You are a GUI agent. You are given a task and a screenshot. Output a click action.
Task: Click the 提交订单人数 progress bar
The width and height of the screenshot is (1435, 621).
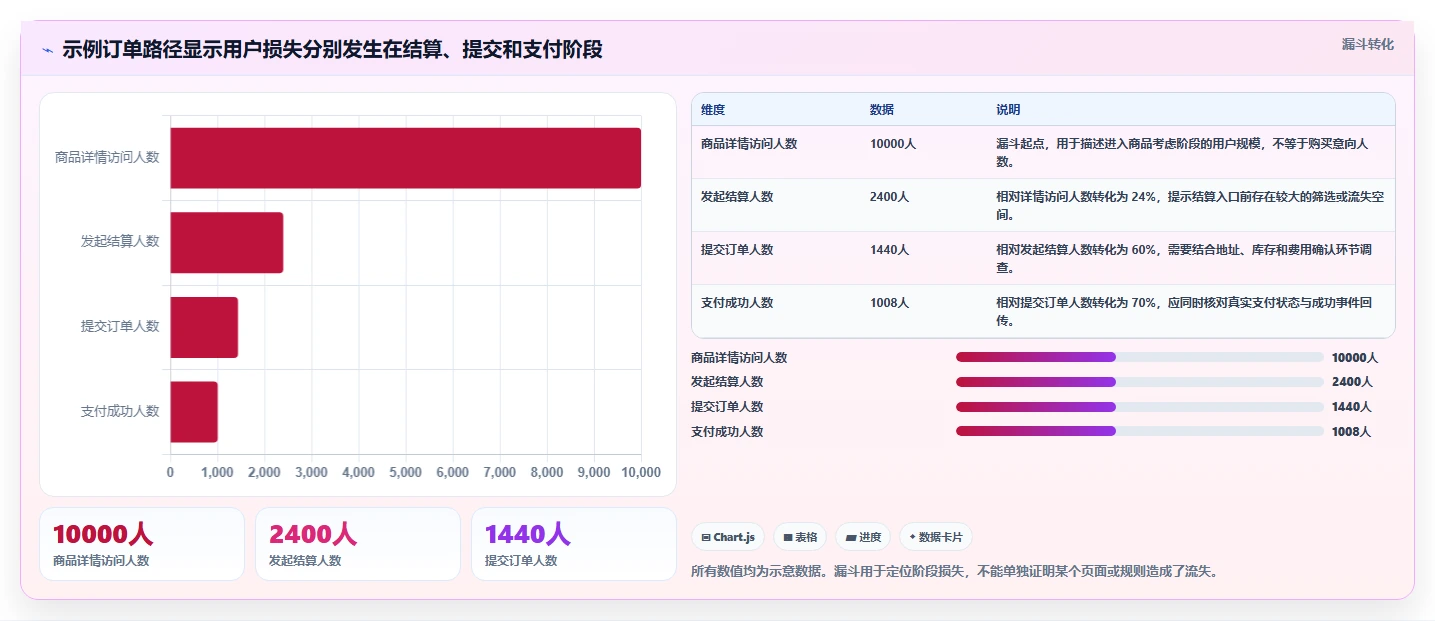1140,407
